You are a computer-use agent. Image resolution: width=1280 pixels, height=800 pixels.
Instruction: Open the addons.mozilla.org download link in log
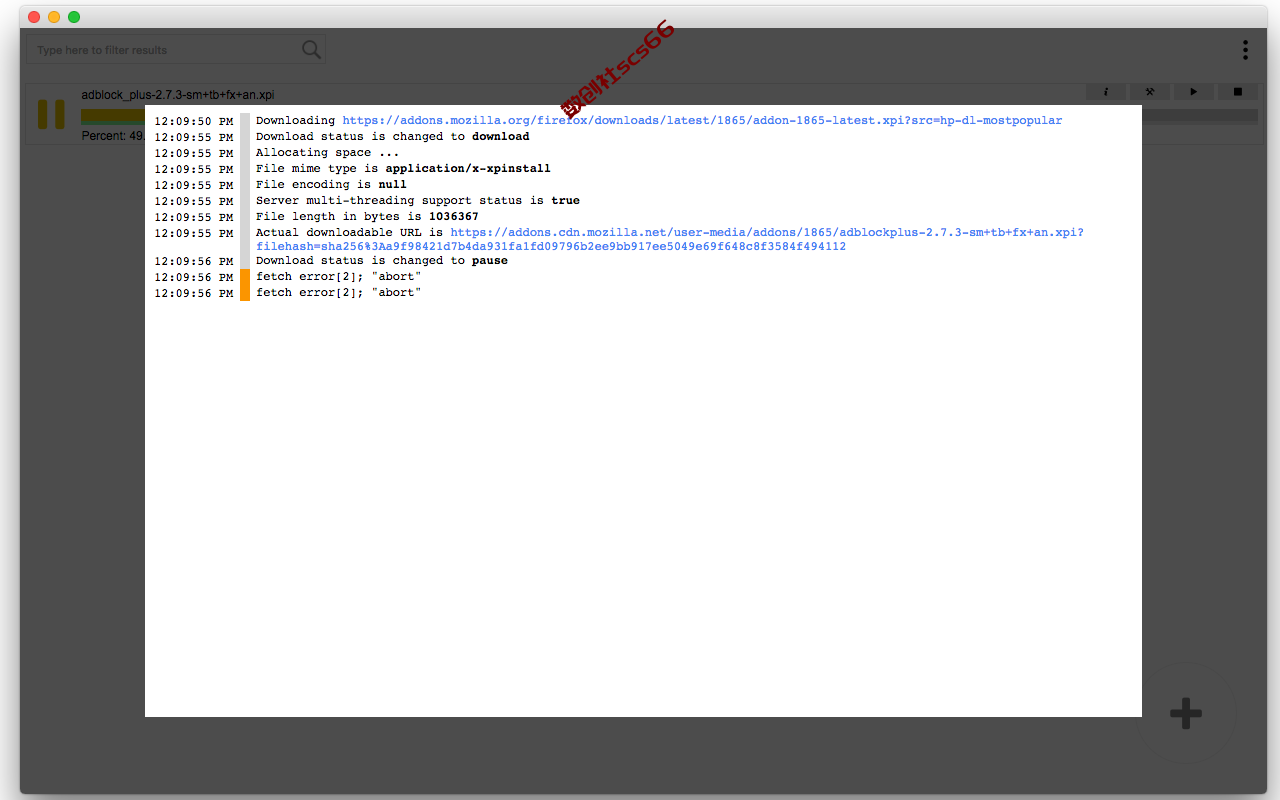pyautogui.click(x=702, y=120)
